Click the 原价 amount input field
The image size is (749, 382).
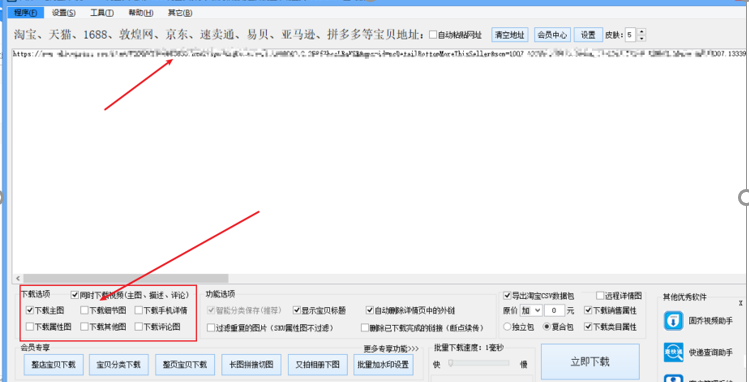[x=554, y=310]
